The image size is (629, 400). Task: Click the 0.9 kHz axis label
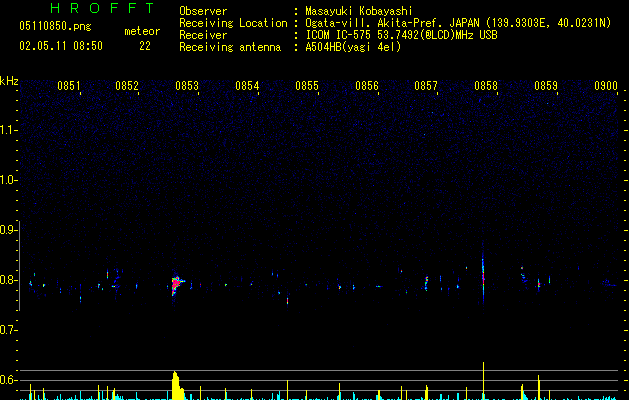point(7,230)
